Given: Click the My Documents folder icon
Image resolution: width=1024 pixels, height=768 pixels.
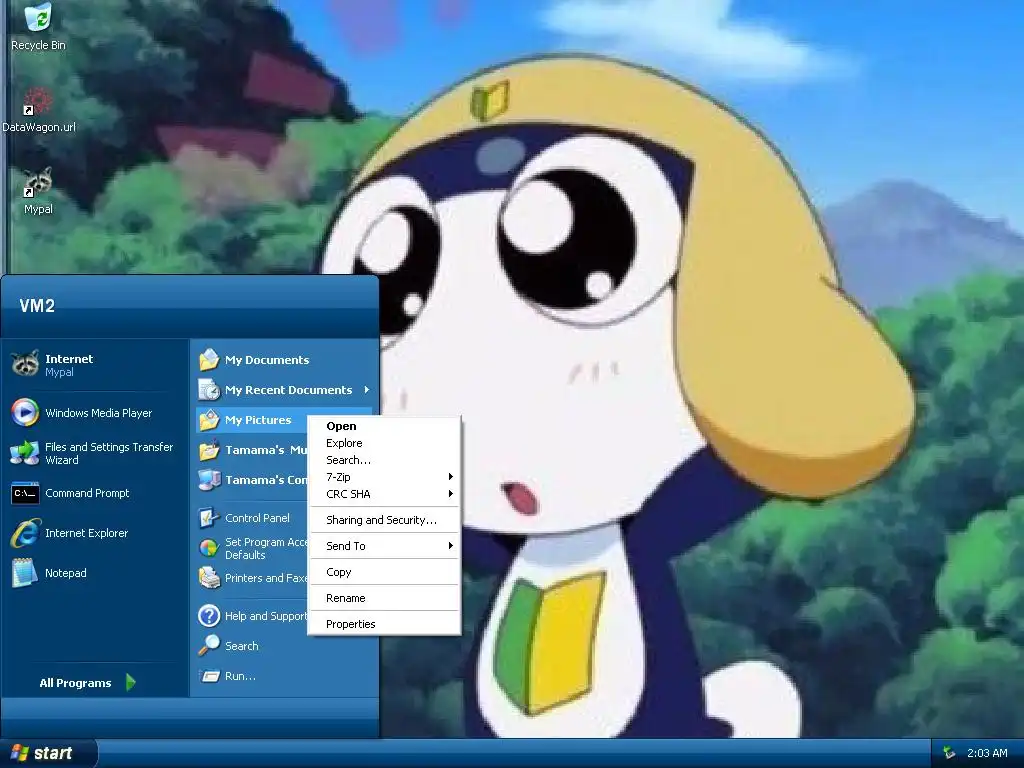Looking at the screenshot, I should tap(209, 360).
